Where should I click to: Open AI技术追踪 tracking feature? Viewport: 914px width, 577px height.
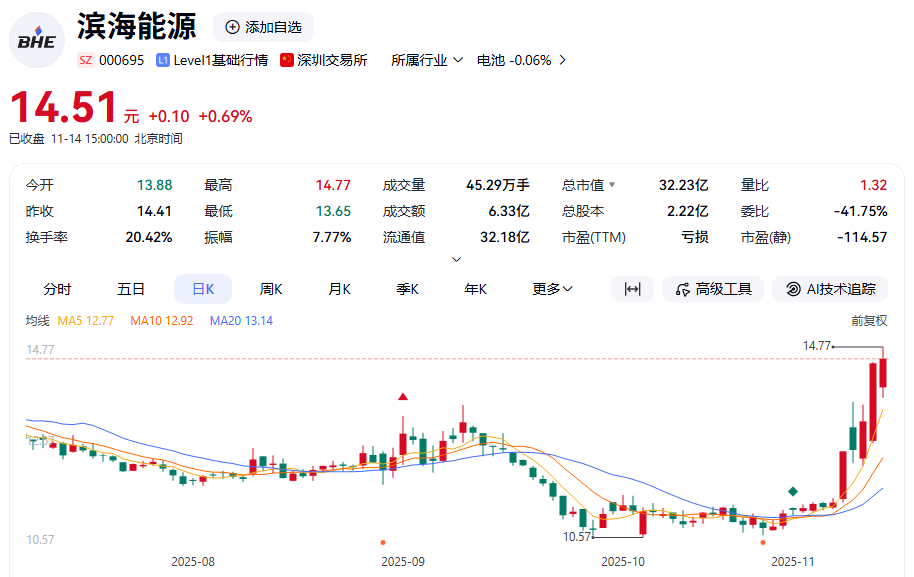[x=830, y=289]
